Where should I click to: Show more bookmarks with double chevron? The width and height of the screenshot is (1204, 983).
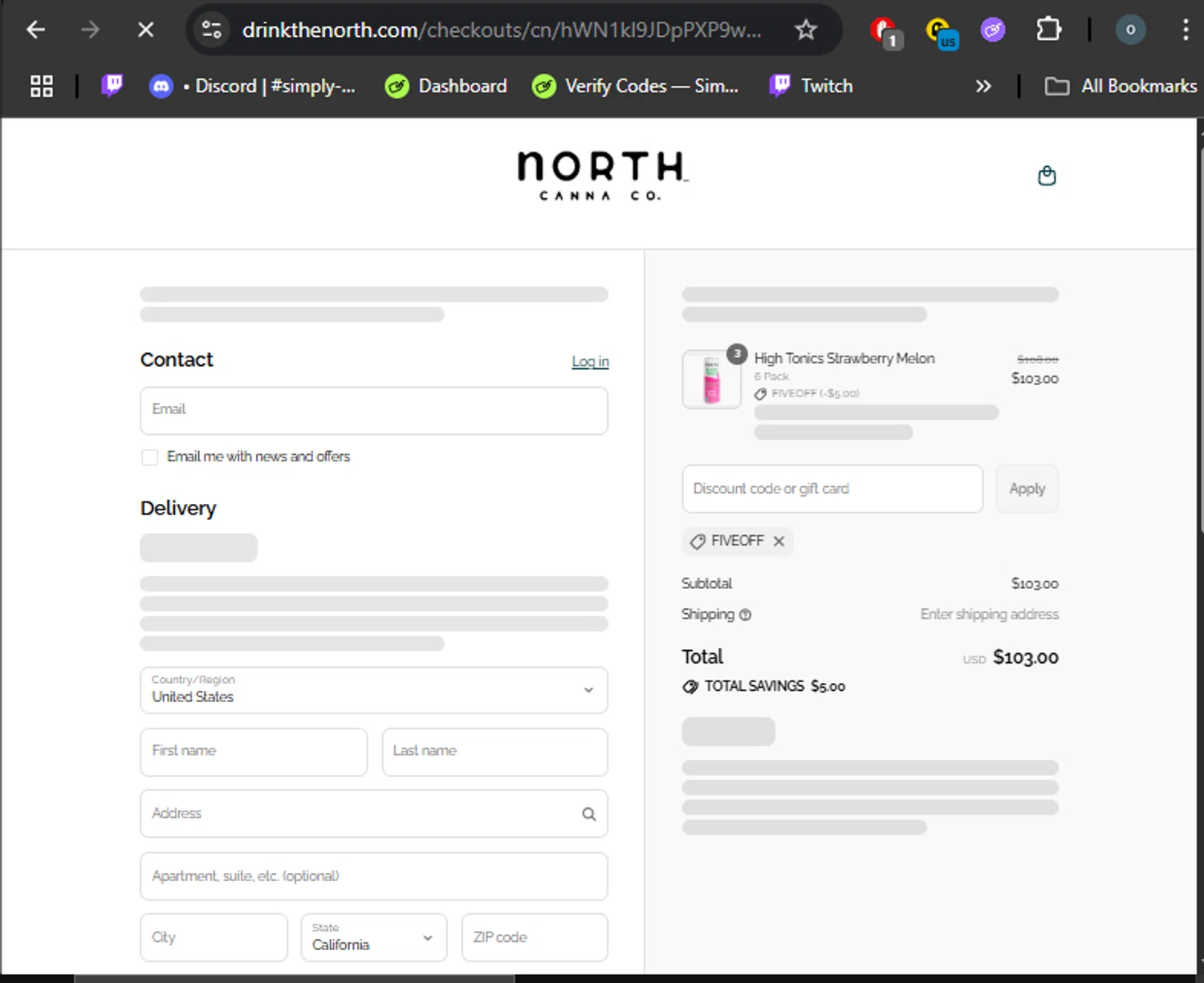click(983, 86)
